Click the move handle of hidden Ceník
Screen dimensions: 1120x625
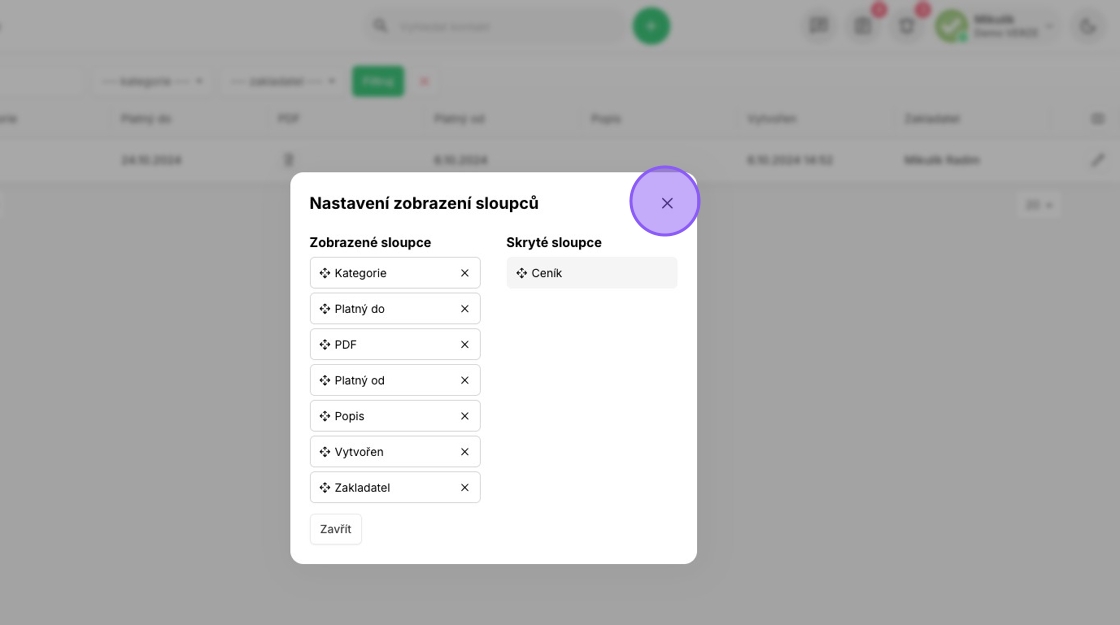[521, 273]
